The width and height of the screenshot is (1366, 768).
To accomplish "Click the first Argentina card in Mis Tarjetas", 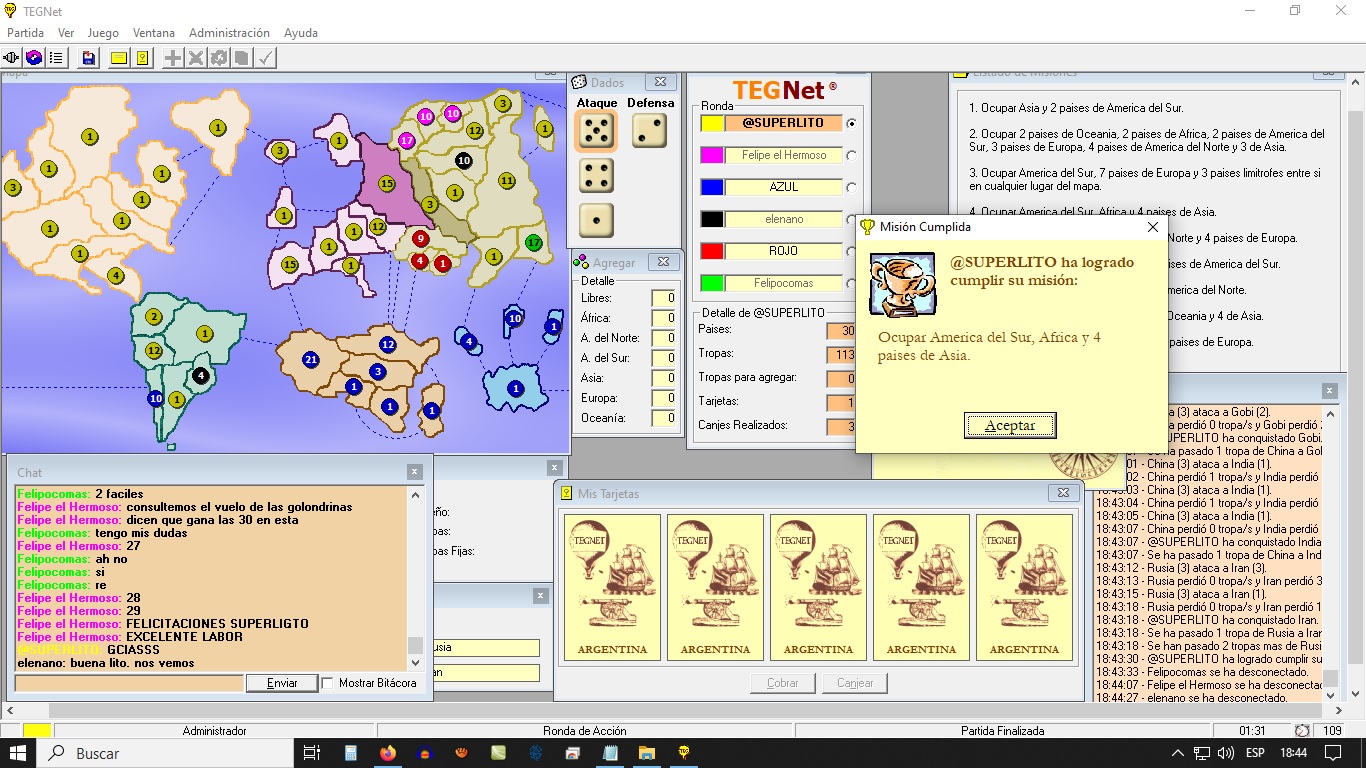I will 612,587.
